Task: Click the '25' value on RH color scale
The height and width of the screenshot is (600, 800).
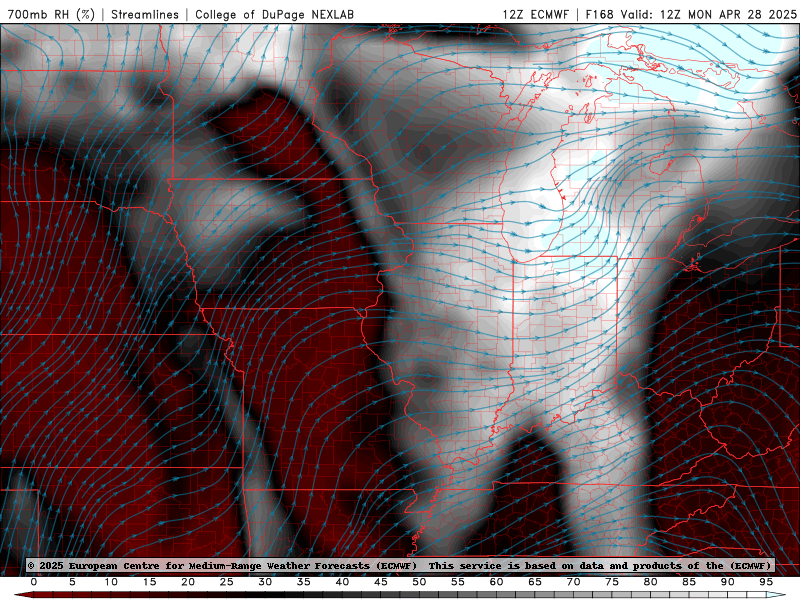Action: pyautogui.click(x=227, y=582)
